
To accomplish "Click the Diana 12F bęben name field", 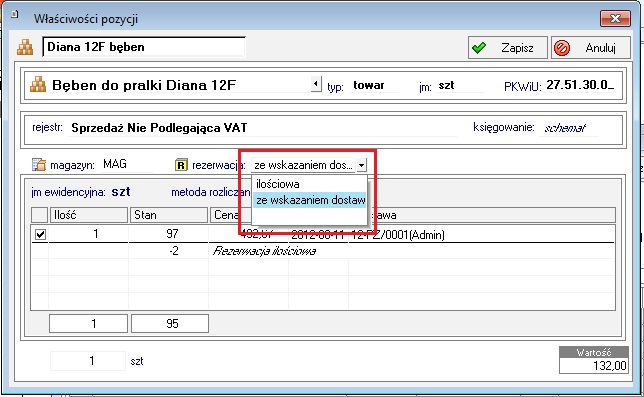I will 144,47.
